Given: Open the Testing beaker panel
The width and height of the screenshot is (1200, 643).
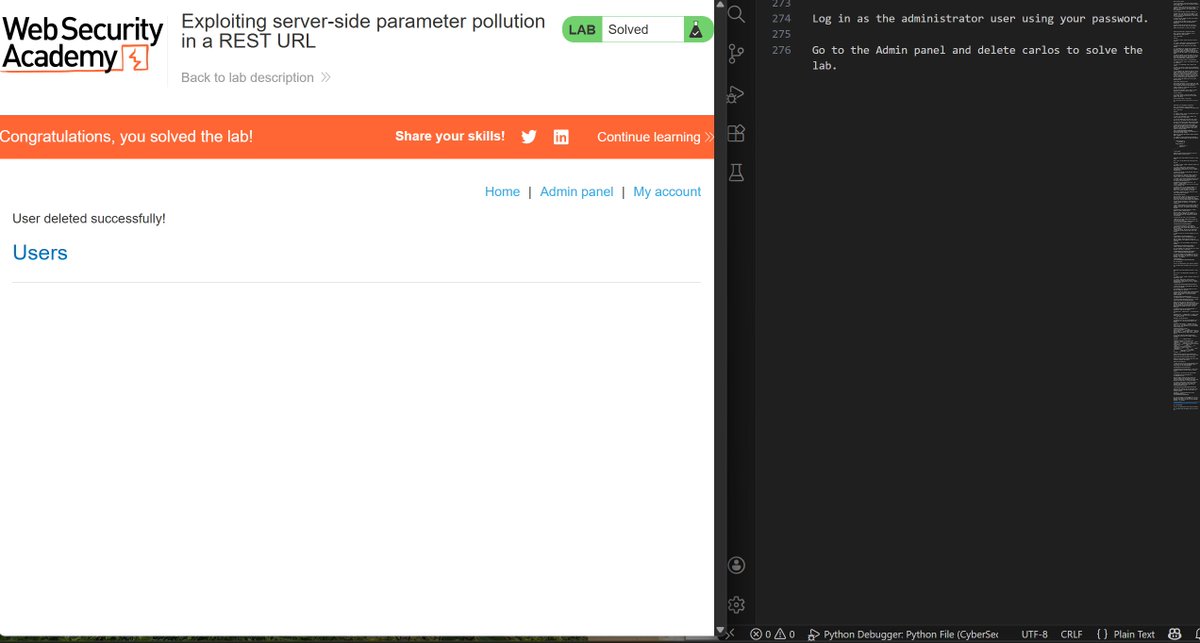Looking at the screenshot, I should point(736,171).
